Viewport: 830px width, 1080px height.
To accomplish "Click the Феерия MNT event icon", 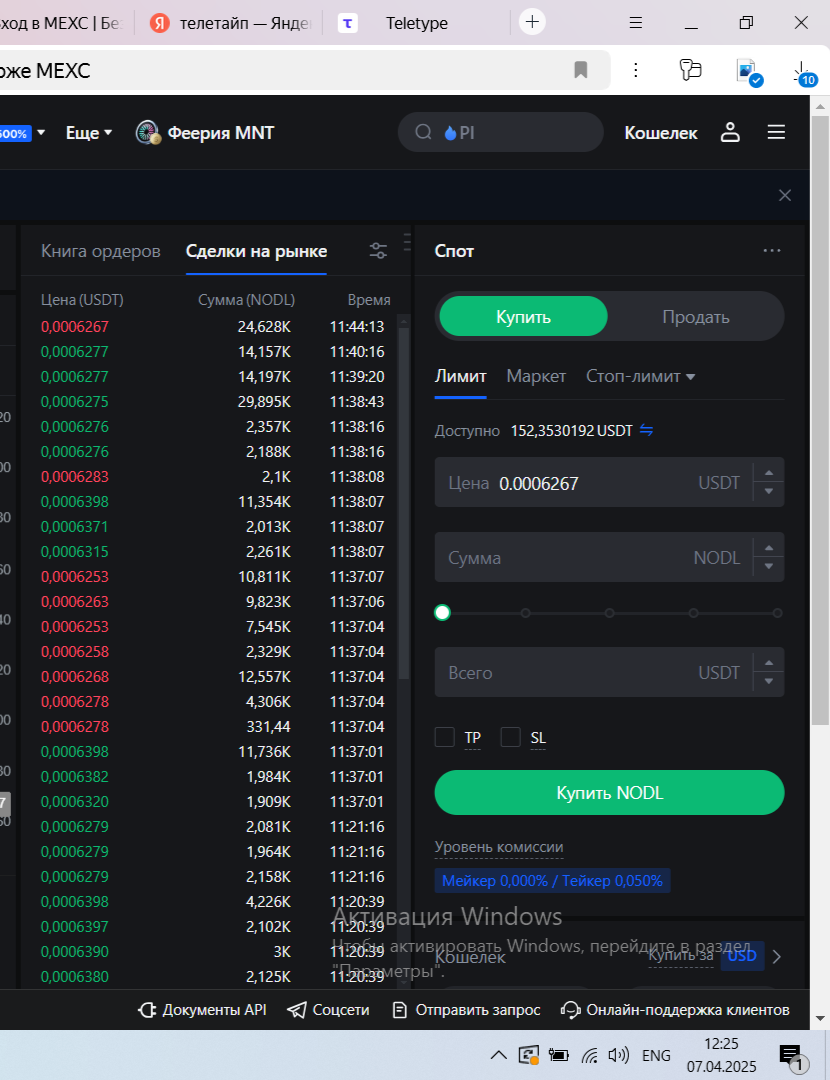I will (x=148, y=132).
